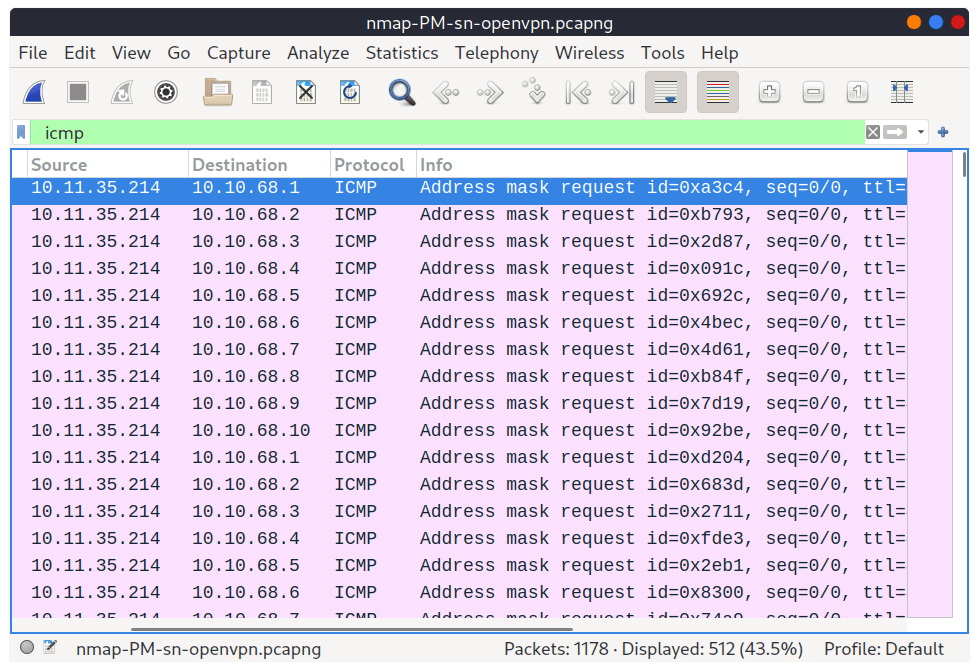Click the horizontal scrollbar of packet list
The image size is (979, 671).
tap(352, 629)
